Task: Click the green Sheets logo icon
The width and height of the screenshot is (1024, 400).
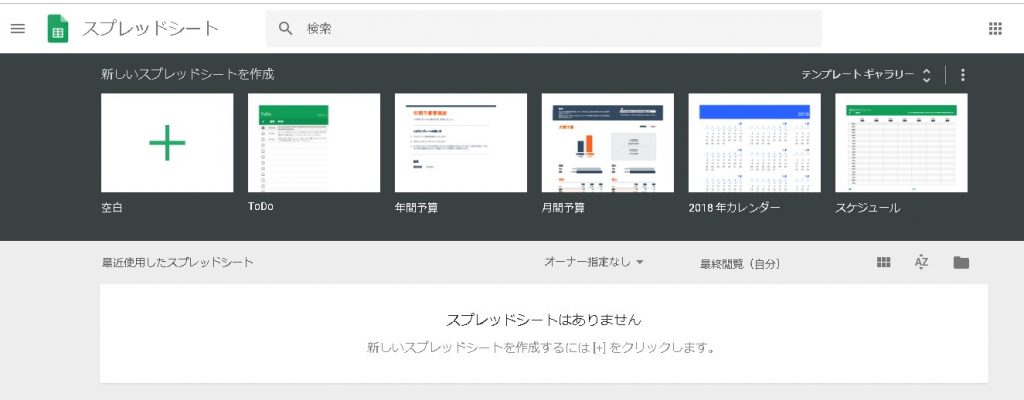Action: coord(58,29)
